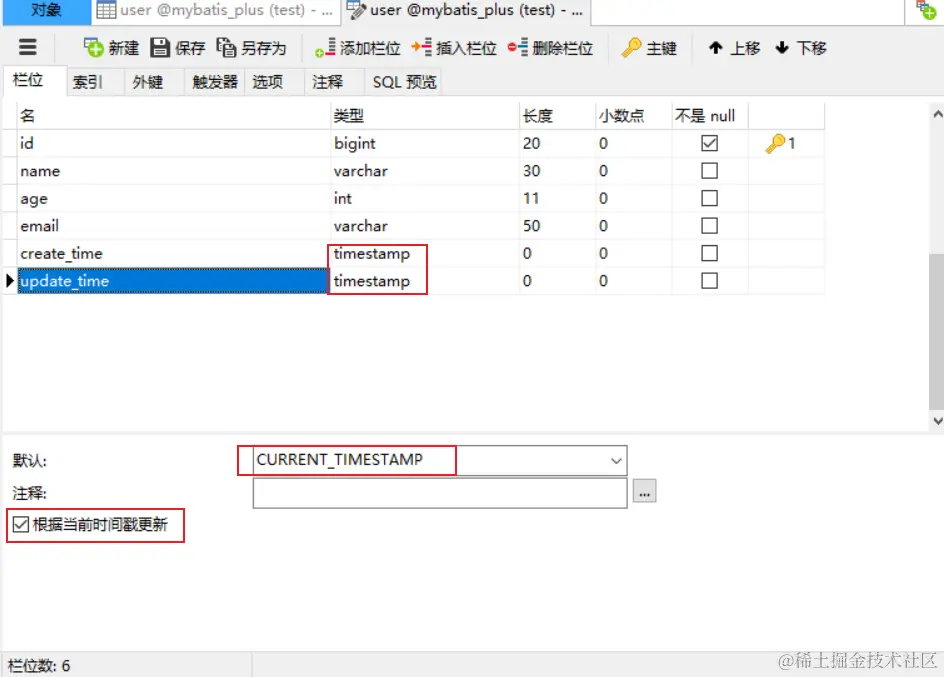Open the SQL 预览 tab

(x=405, y=82)
